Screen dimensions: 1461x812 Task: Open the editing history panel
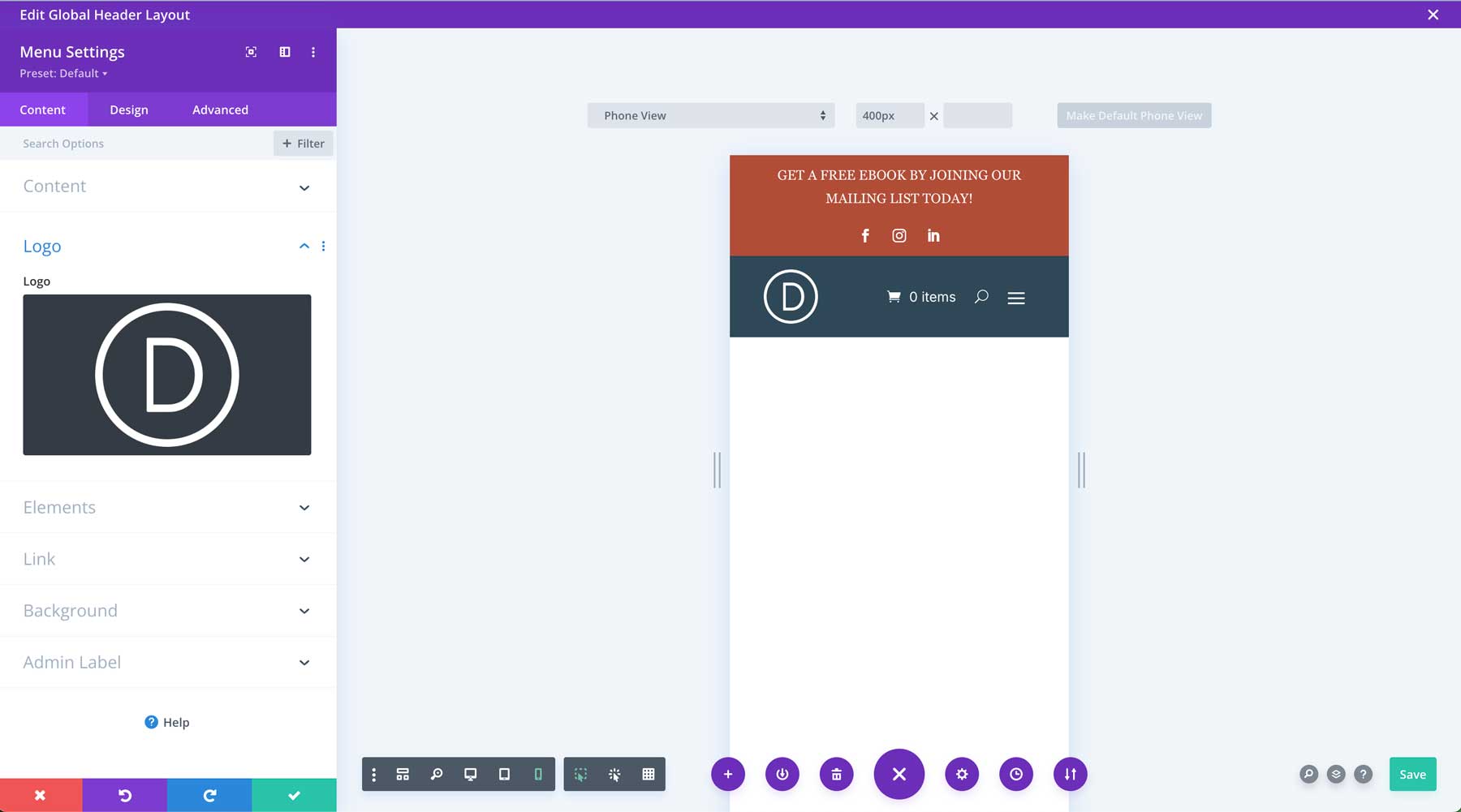coord(1016,774)
